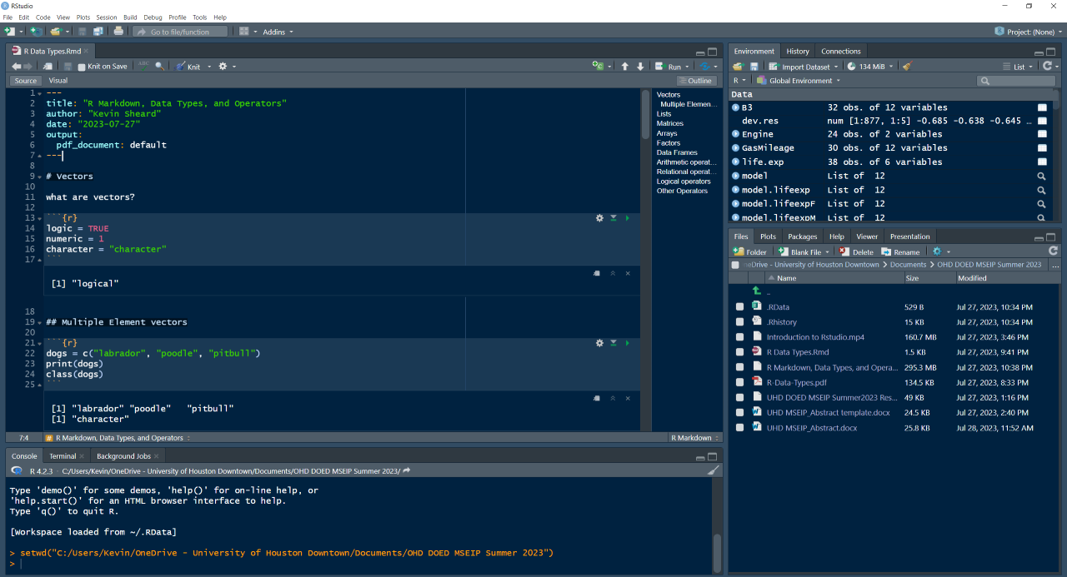This screenshot has height=577, width=1067.
Task: Select Introduction to Rstudio.mp4 checkbox
Action: coord(740,337)
